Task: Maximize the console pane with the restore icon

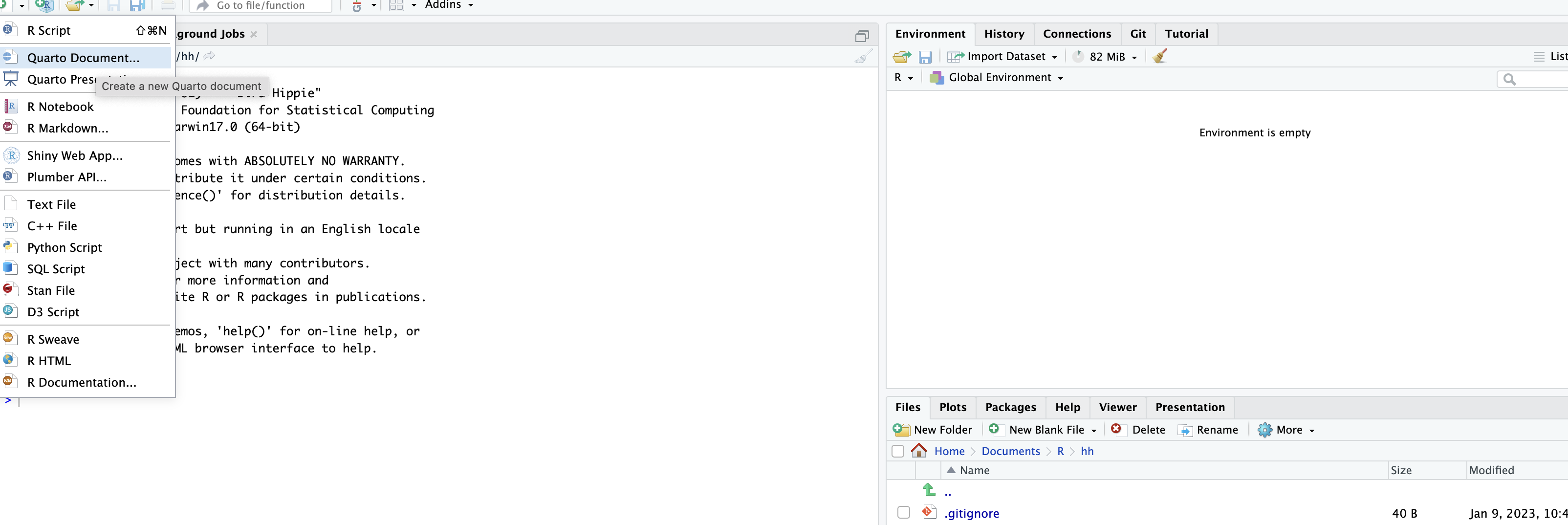Action: [x=861, y=36]
